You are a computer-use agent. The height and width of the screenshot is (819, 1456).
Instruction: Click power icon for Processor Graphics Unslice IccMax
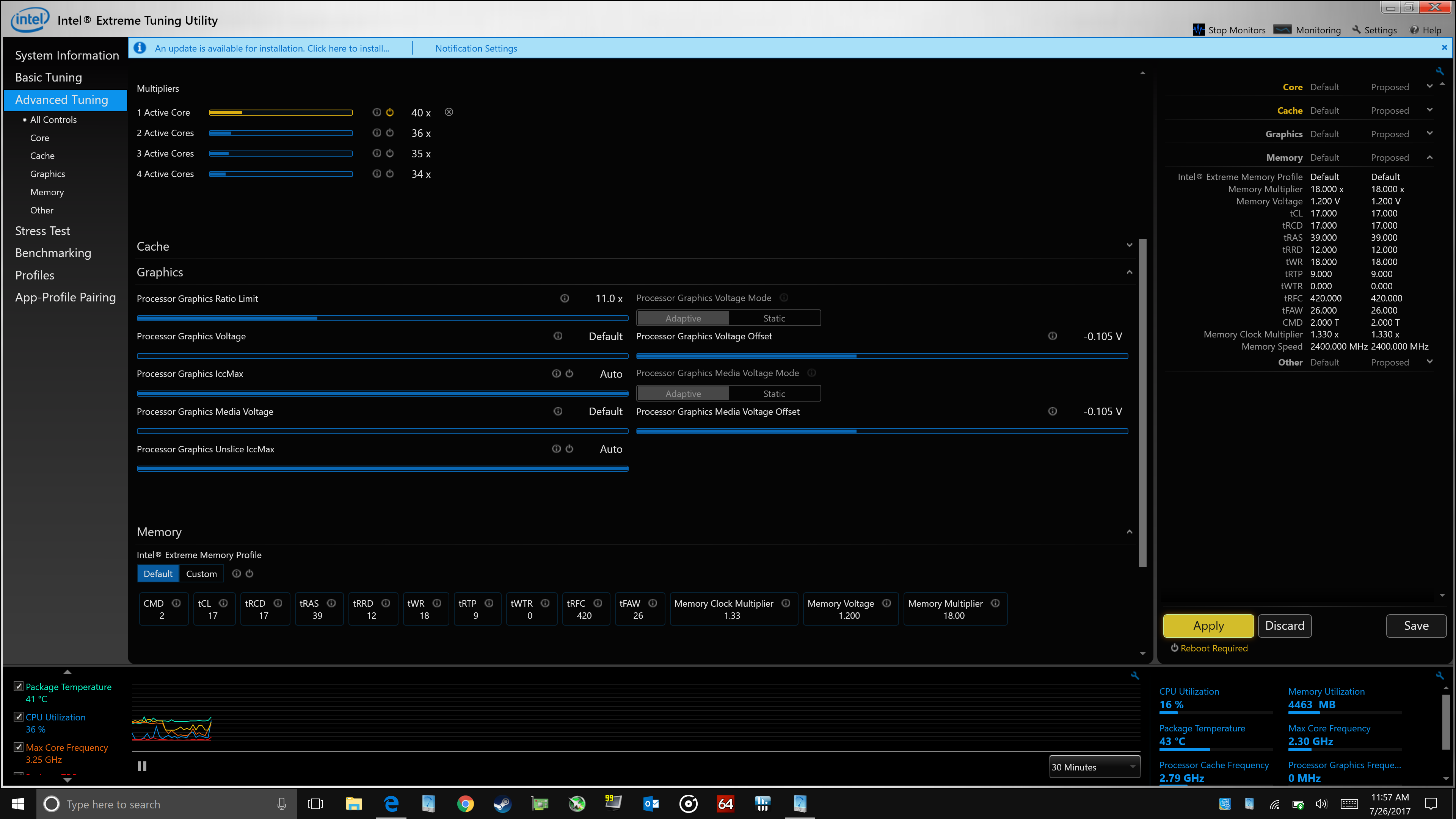(569, 449)
